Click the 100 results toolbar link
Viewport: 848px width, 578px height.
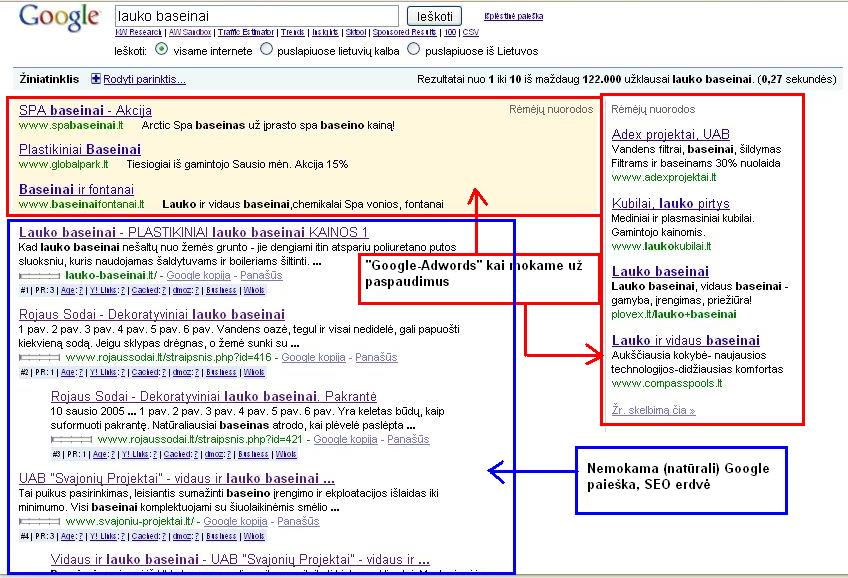450,32
